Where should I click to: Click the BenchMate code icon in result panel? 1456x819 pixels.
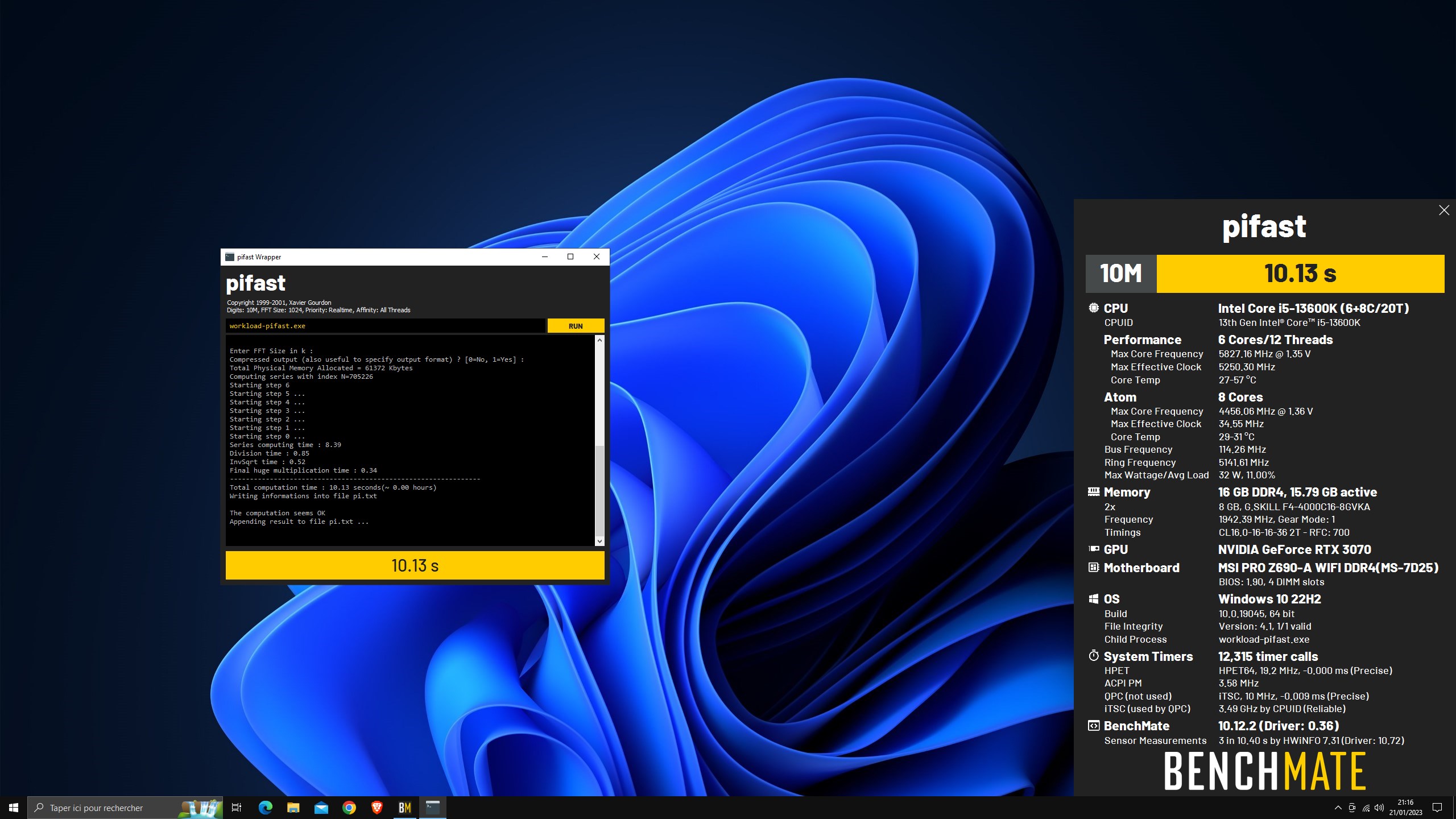(1093, 725)
